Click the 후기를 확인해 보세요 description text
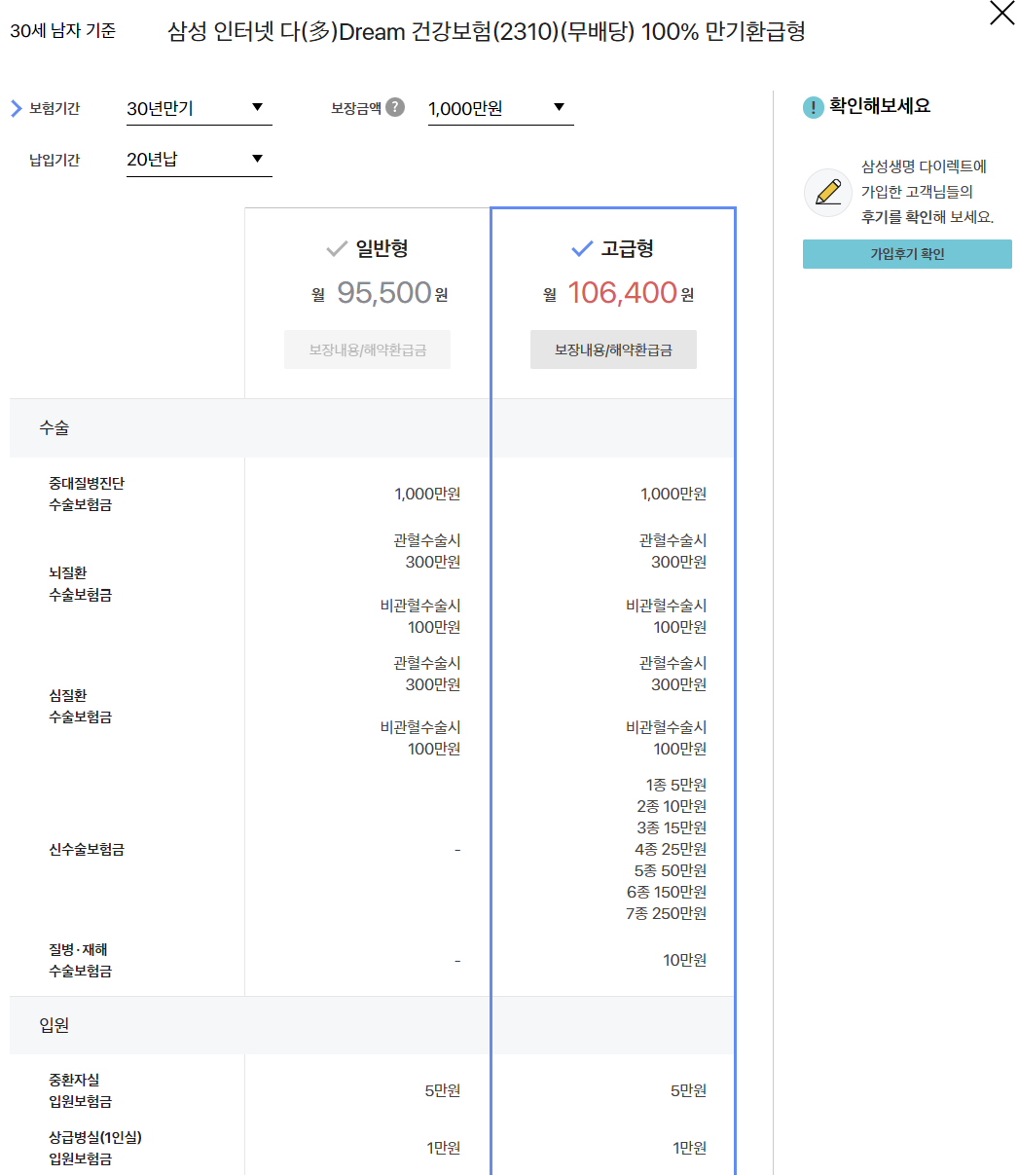 coord(927,217)
